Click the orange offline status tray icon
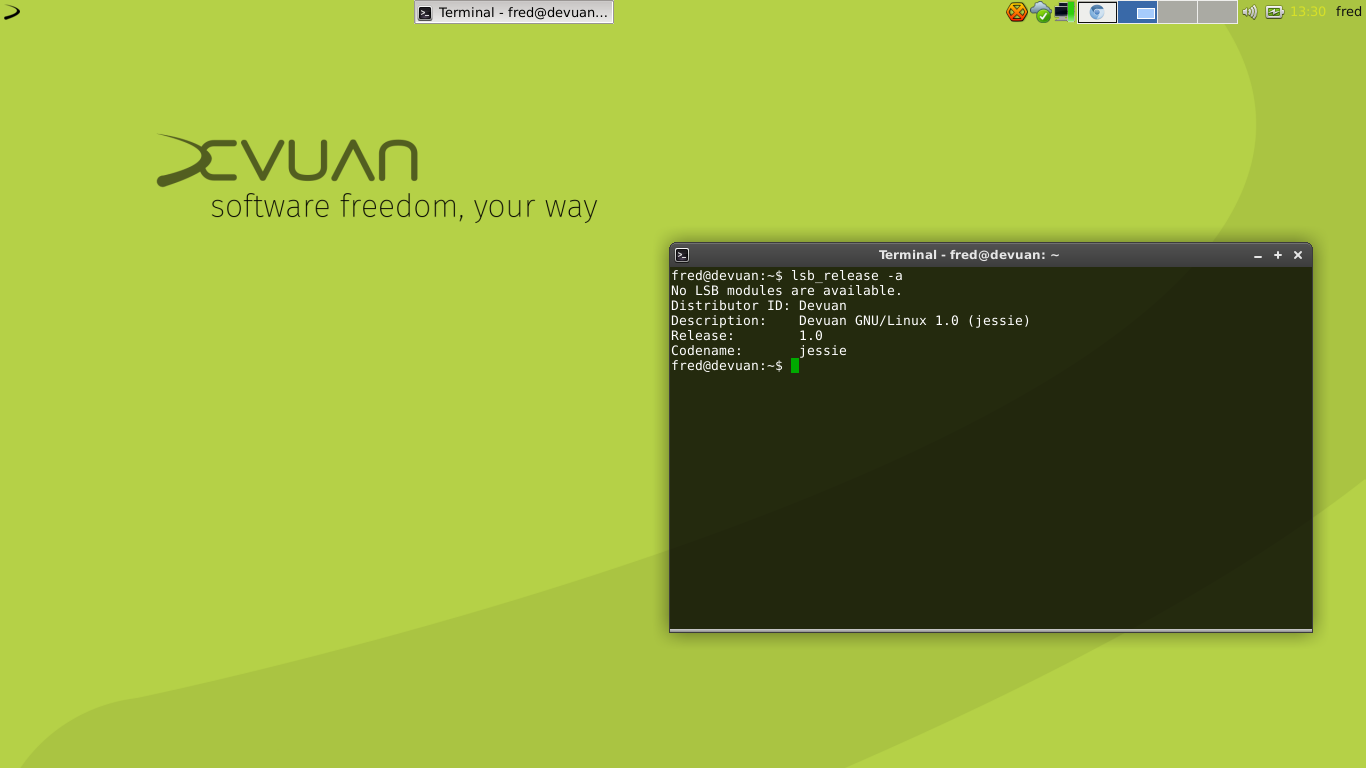The width and height of the screenshot is (1366, 768). coord(1015,12)
